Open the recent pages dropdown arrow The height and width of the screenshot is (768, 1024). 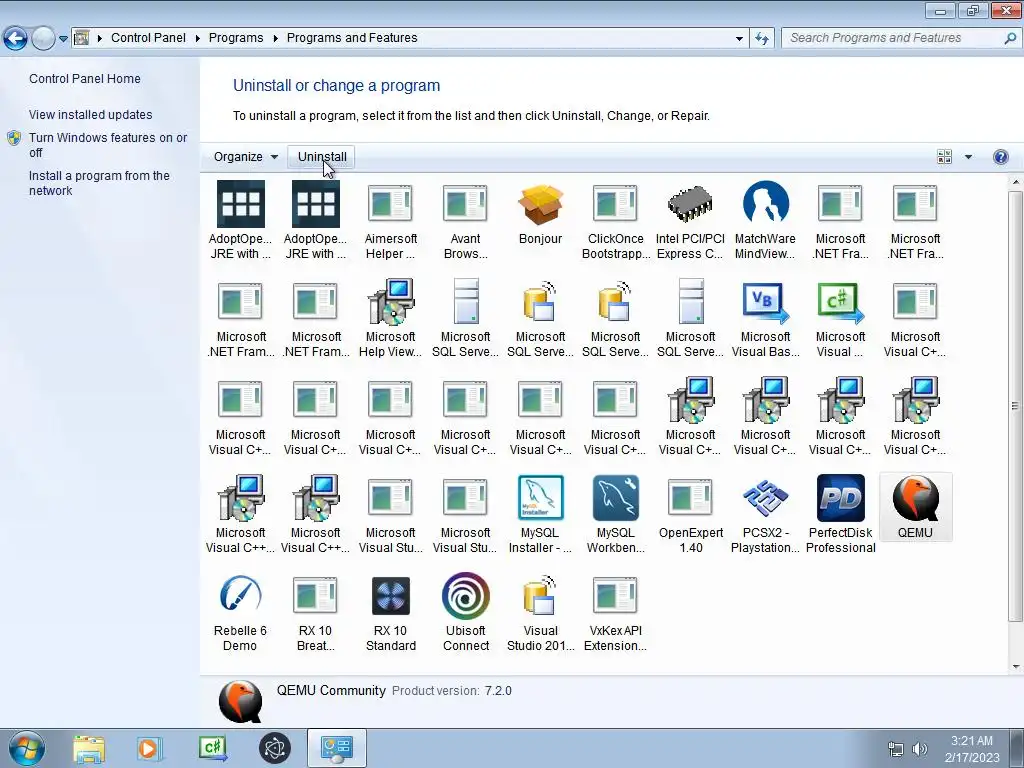63,39
